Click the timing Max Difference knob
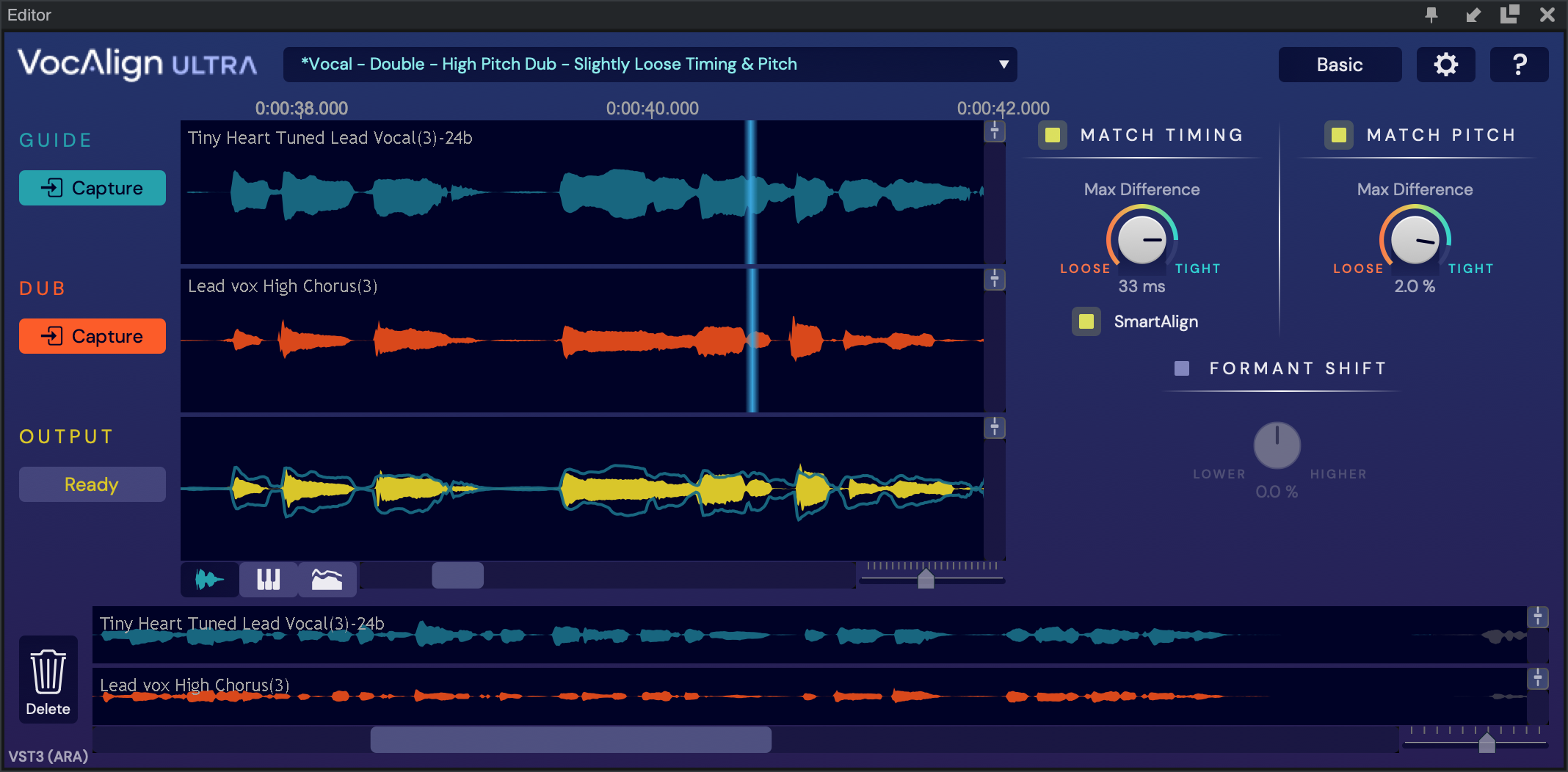The width and height of the screenshot is (1568, 772). click(1141, 240)
